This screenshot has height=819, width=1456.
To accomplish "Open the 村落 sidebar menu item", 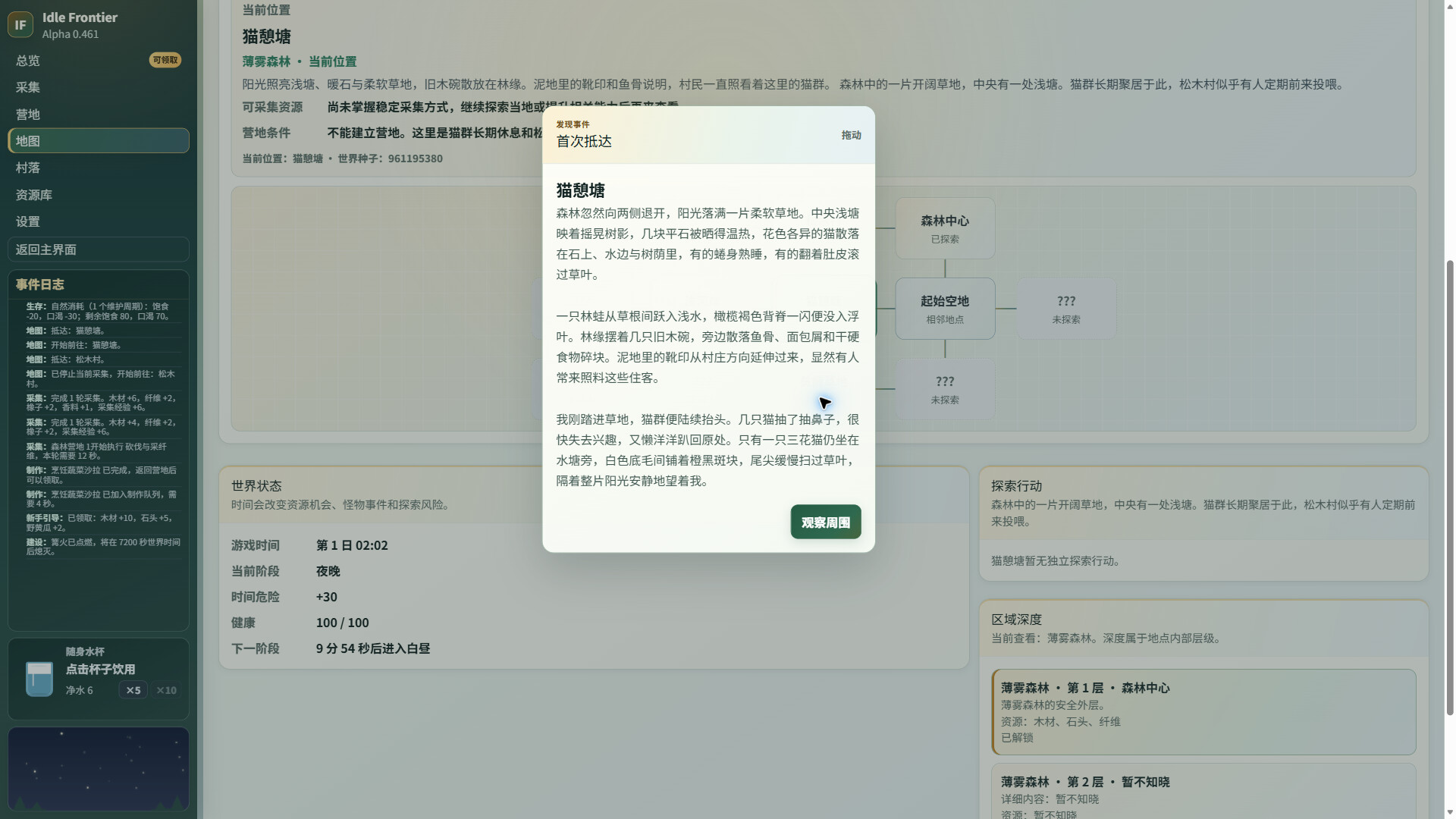I will (99, 168).
